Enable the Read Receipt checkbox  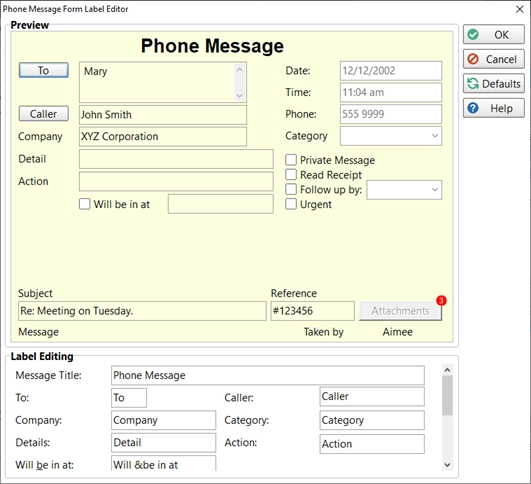click(x=291, y=174)
